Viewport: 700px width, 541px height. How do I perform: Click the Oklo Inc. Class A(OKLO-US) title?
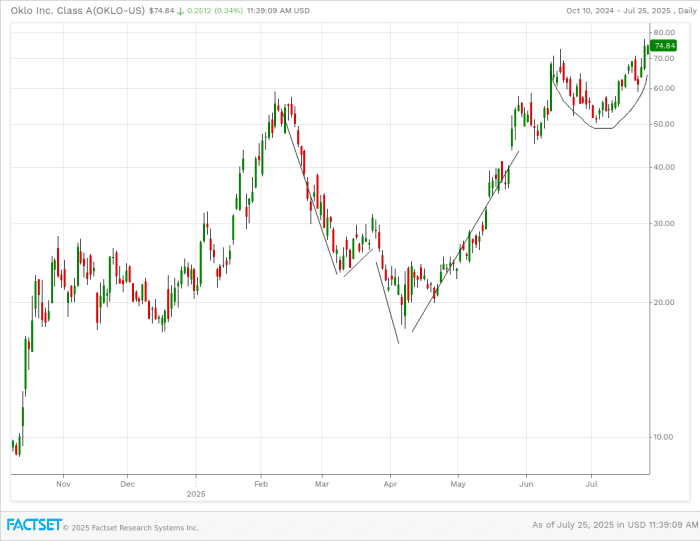(x=78, y=10)
